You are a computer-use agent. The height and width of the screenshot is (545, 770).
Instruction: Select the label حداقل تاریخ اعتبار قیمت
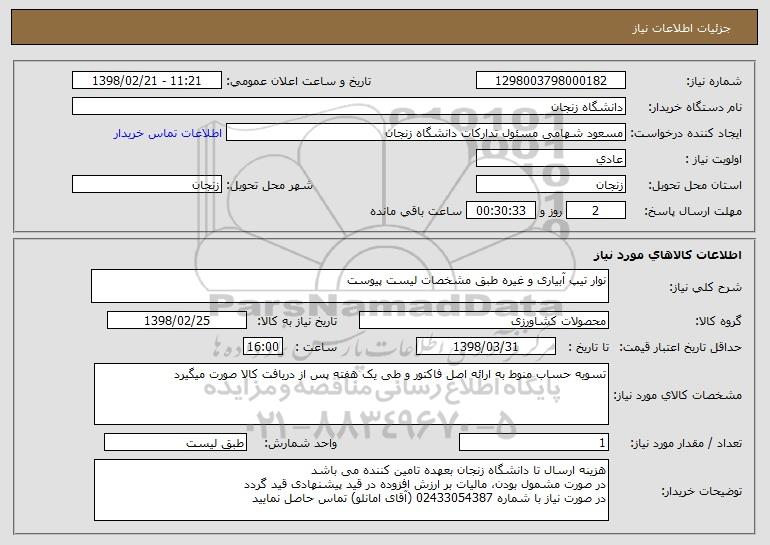pos(681,347)
